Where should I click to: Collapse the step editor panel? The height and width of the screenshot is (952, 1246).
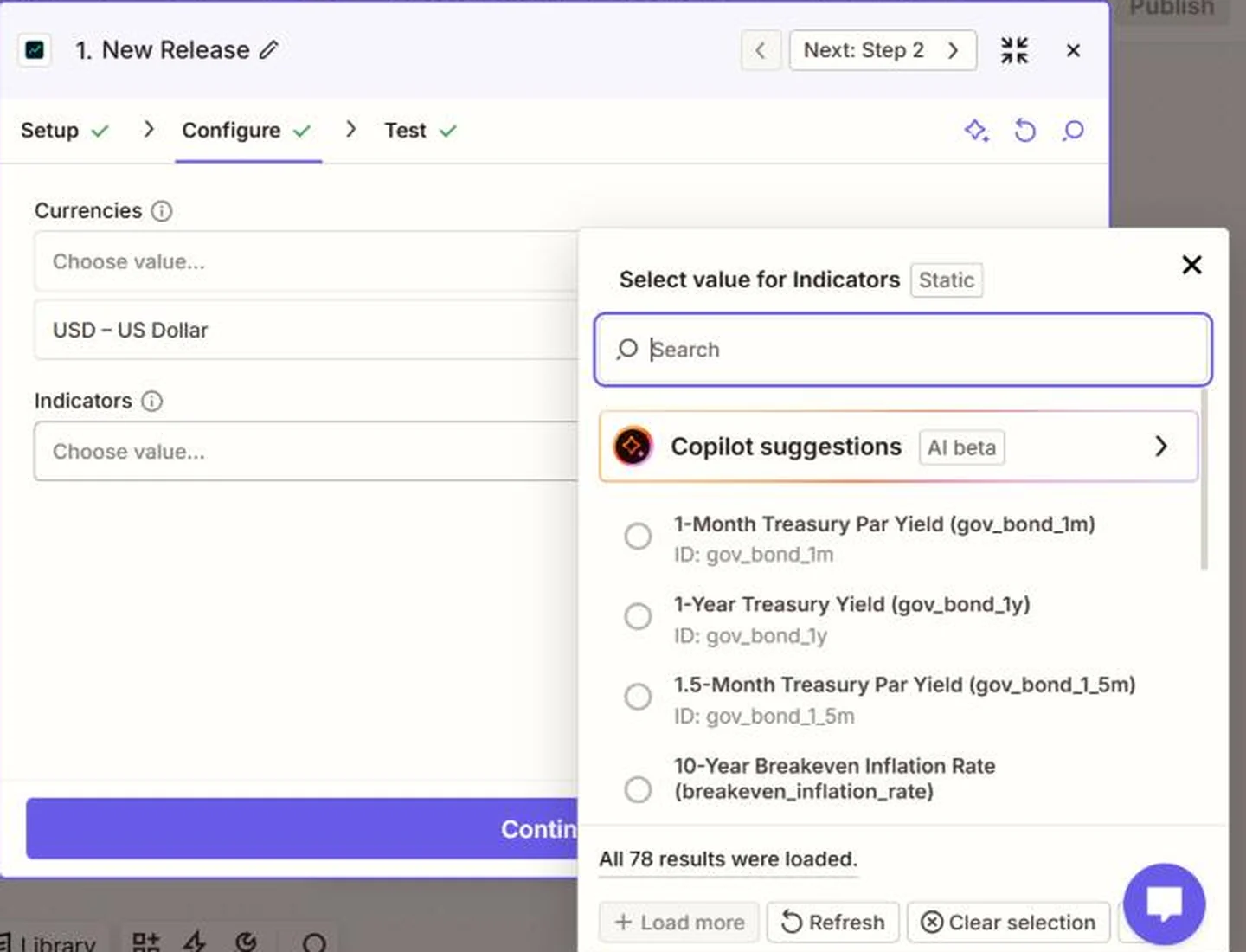point(1014,50)
